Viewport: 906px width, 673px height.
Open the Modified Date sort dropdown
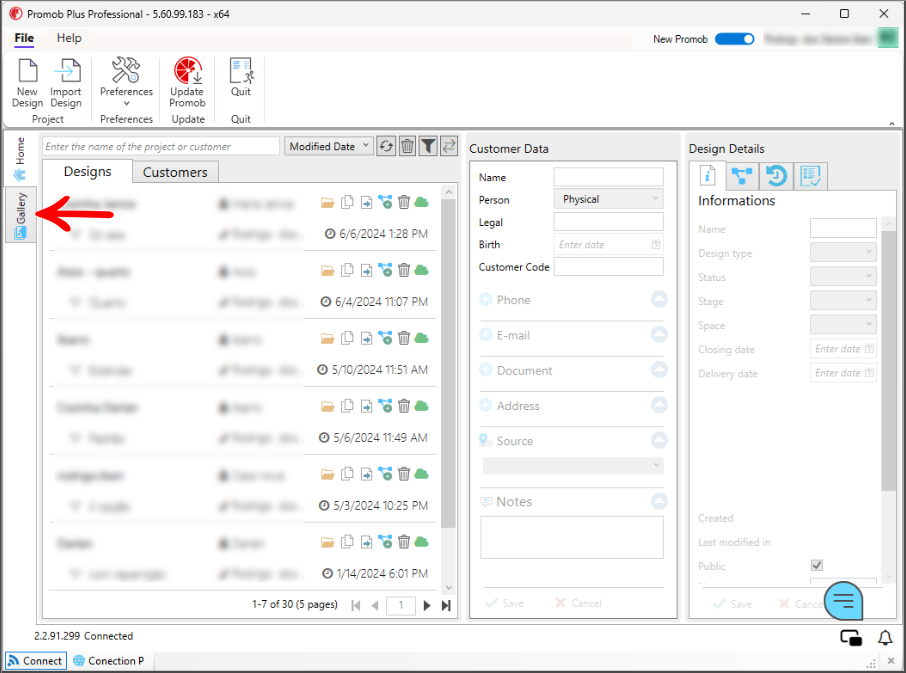(x=329, y=147)
